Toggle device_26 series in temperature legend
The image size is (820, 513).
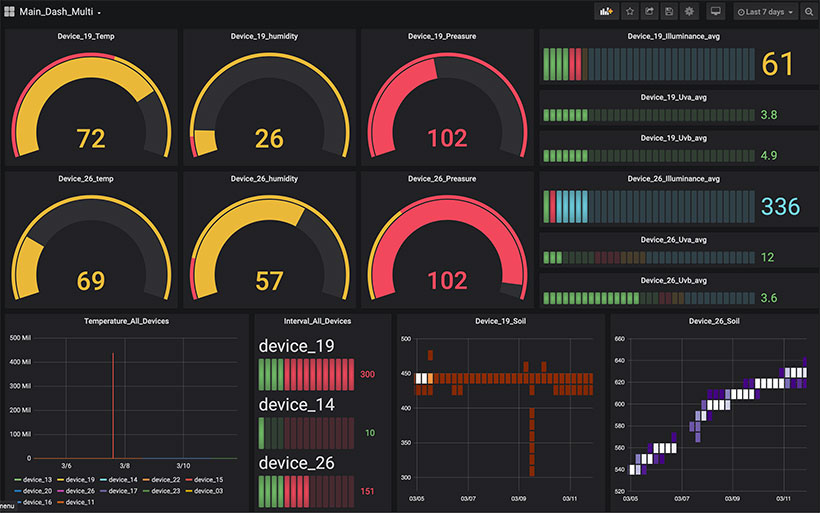[x=75, y=491]
